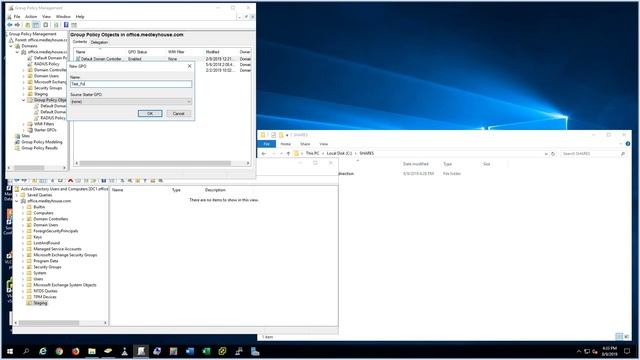Screen dimensions: 640x360
Task: Select Staging OU in Active Directory tree
Action: (x=40, y=303)
